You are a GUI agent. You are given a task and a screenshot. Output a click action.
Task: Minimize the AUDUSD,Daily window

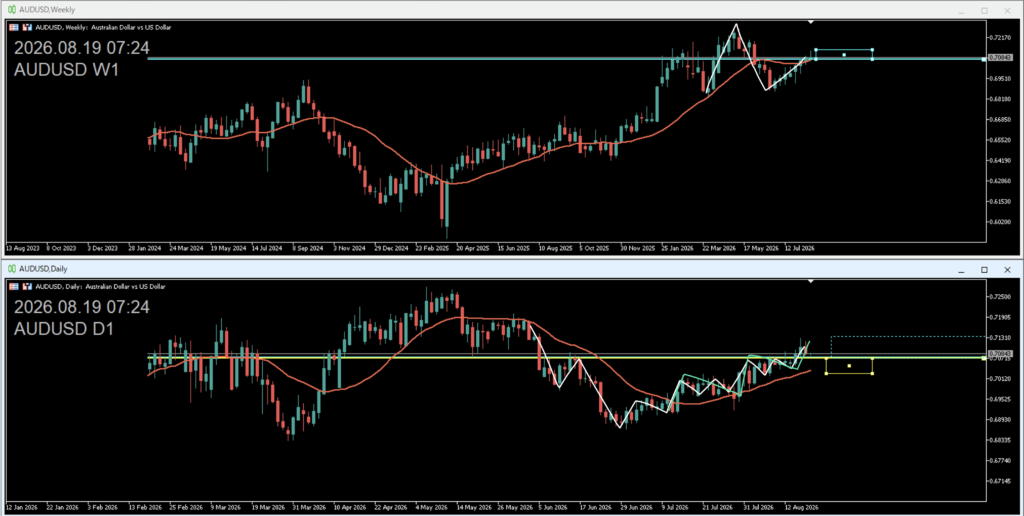(x=961, y=270)
